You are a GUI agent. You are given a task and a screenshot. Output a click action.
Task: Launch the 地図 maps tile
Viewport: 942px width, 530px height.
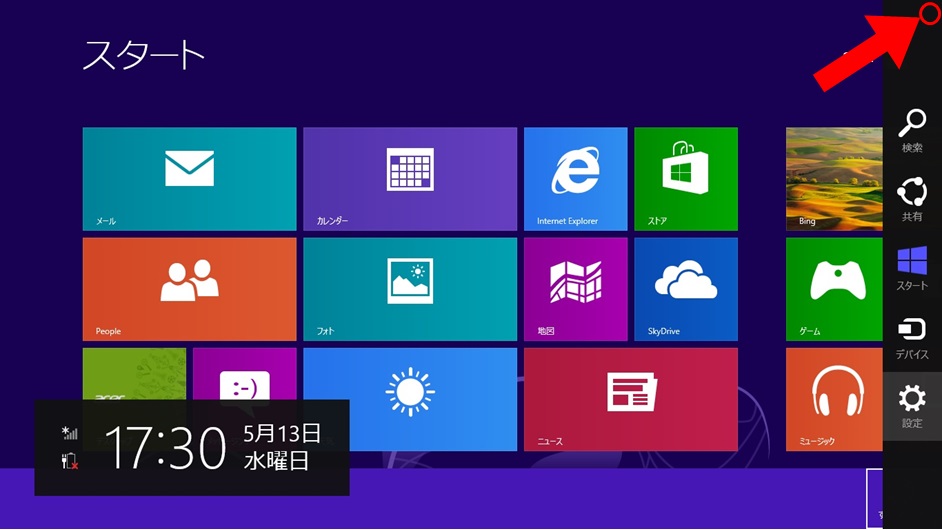576,289
